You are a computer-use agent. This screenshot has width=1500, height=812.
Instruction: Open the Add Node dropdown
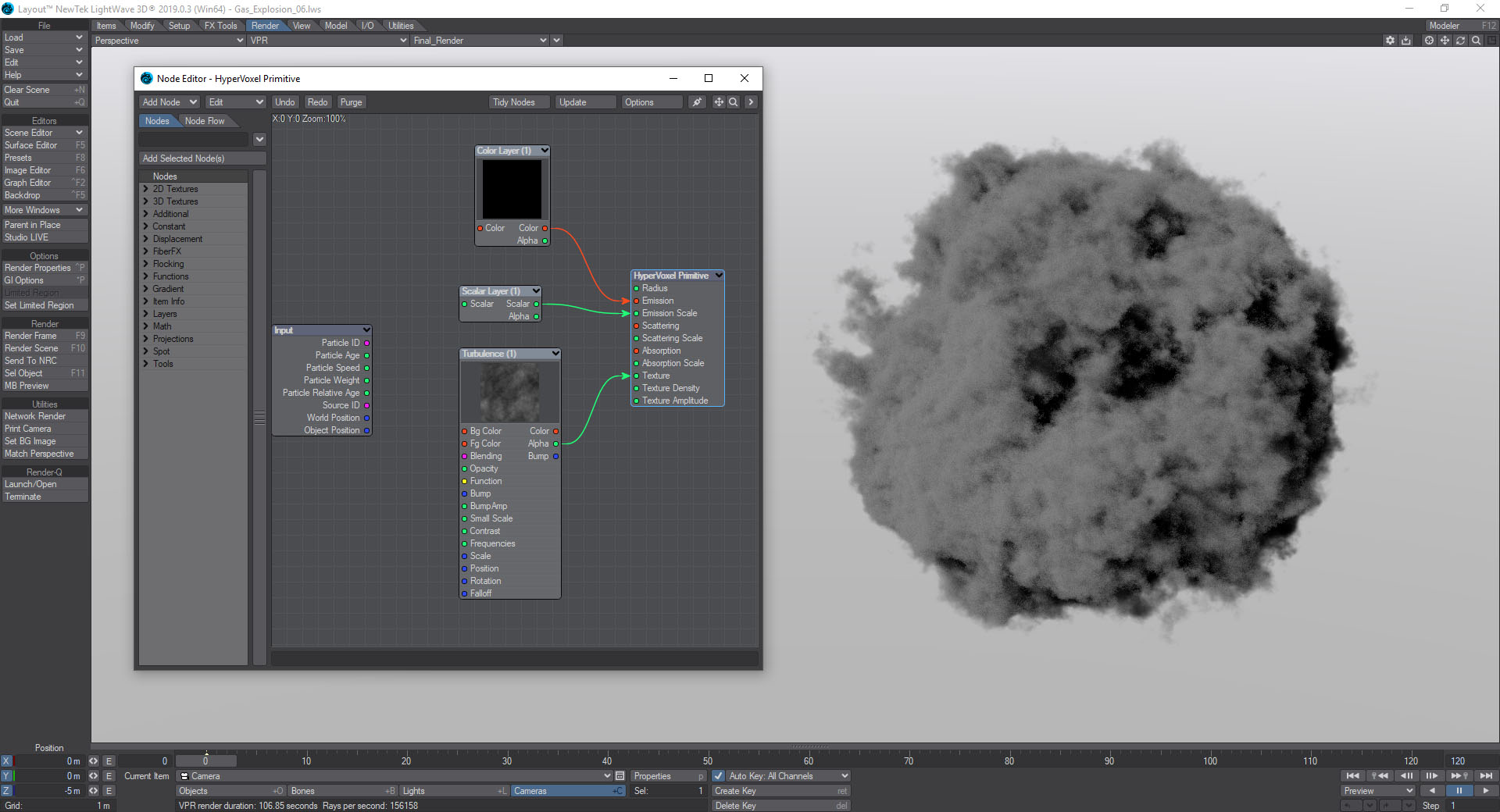(169, 102)
